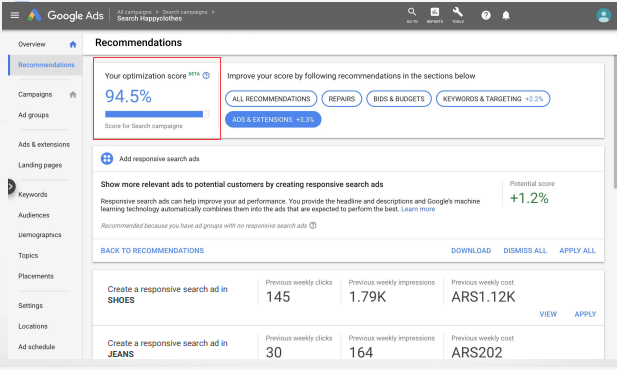Click Apply All recommendations
617x370 pixels.
(x=577, y=251)
